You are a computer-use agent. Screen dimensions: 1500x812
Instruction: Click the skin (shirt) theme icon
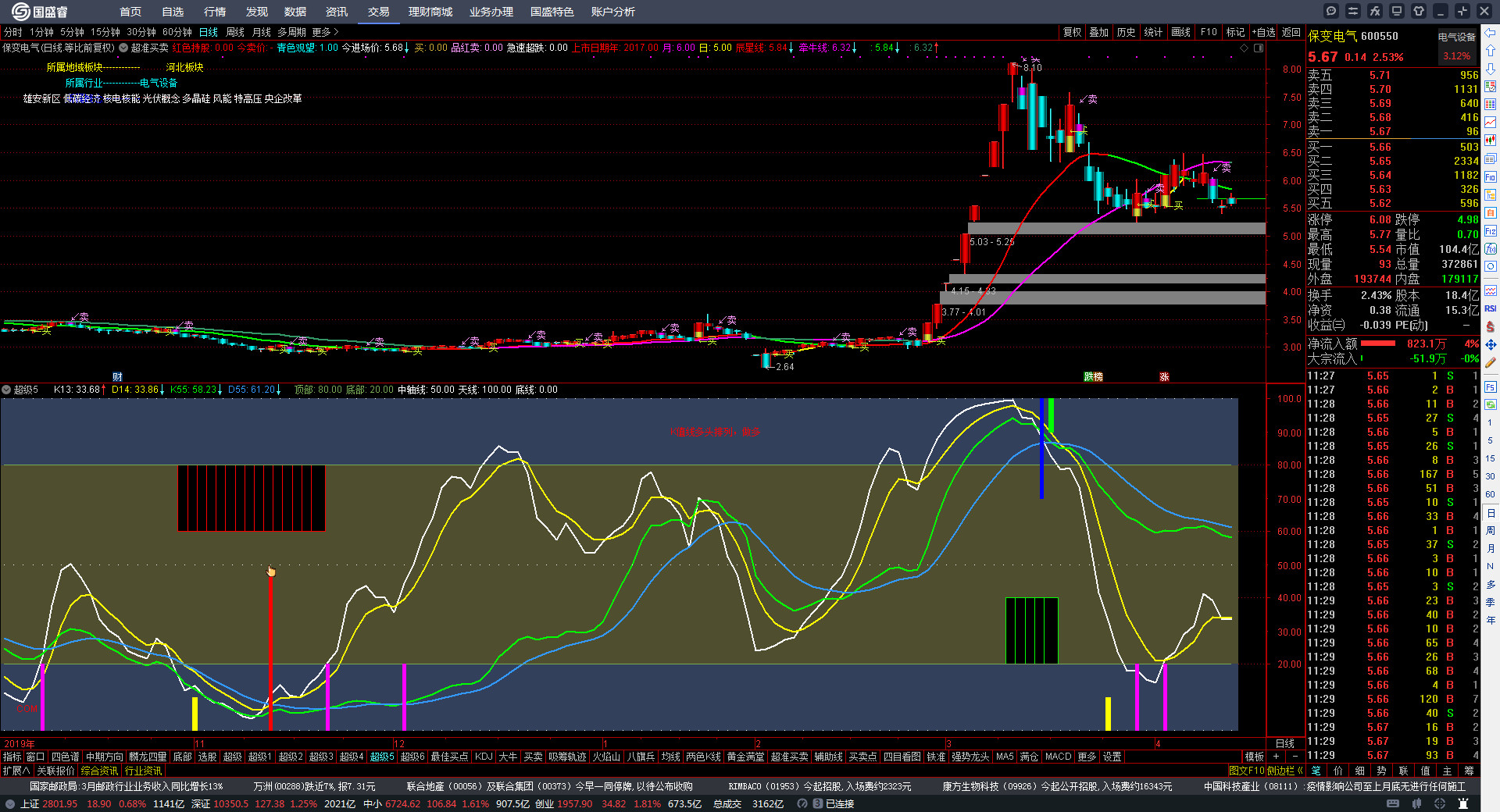point(1419,11)
